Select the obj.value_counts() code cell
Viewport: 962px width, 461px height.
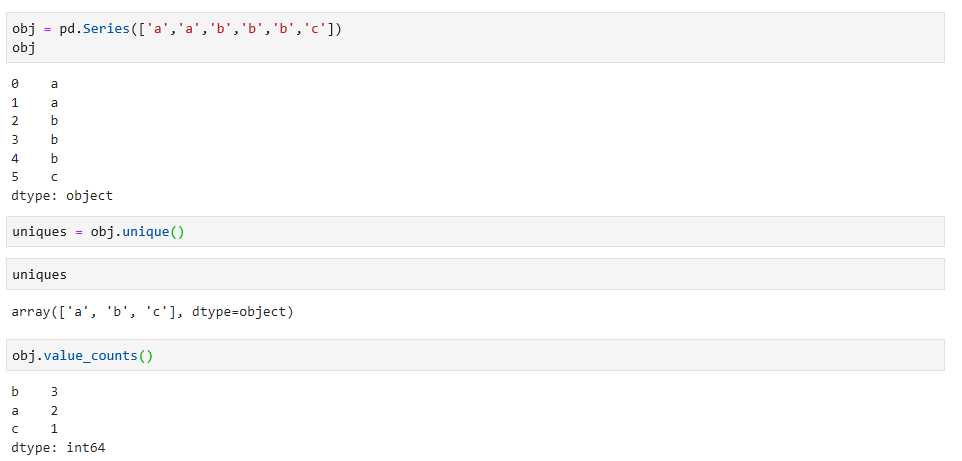tap(475, 355)
